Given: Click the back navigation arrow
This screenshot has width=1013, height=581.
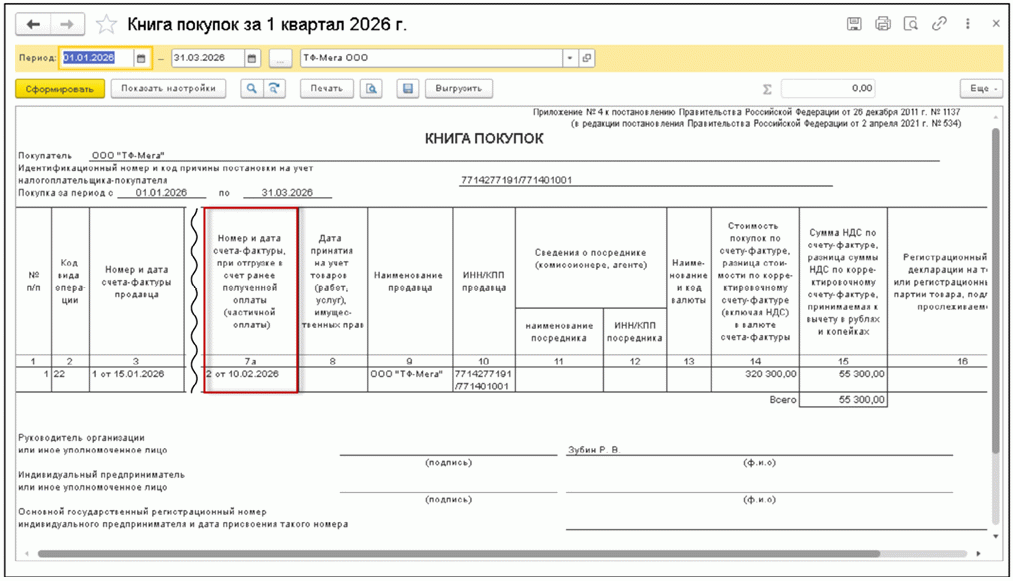Looking at the screenshot, I should [33, 23].
